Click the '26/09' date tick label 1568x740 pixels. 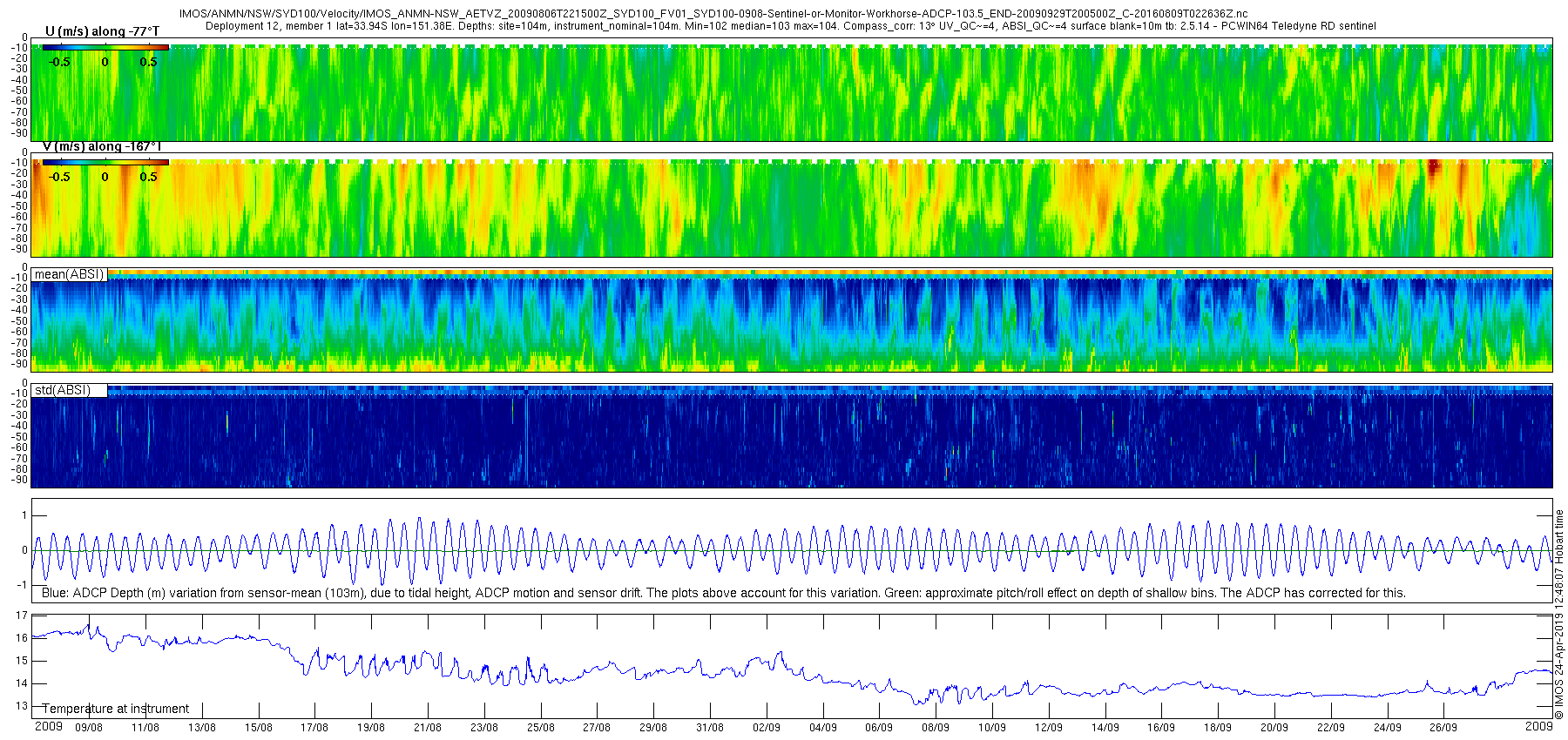[1443, 727]
